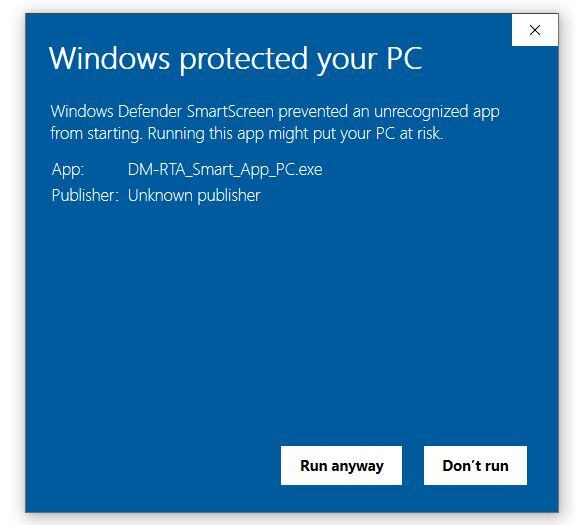Click the 'Publisher:' label

point(85,195)
